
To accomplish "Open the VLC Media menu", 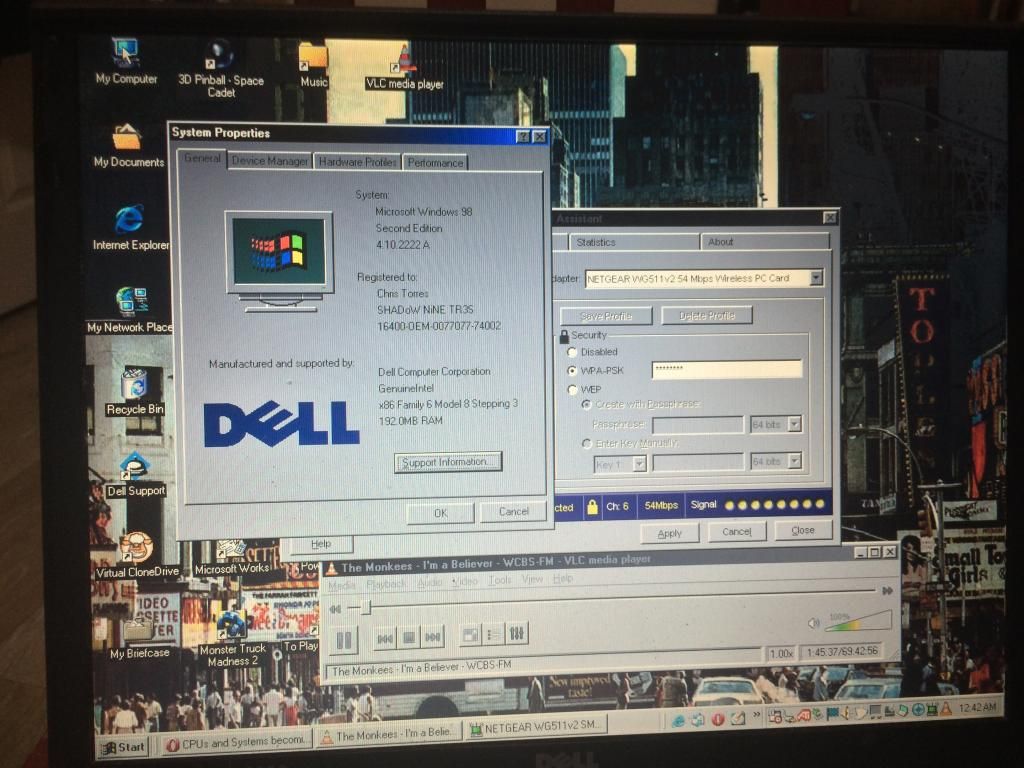I will pos(342,585).
